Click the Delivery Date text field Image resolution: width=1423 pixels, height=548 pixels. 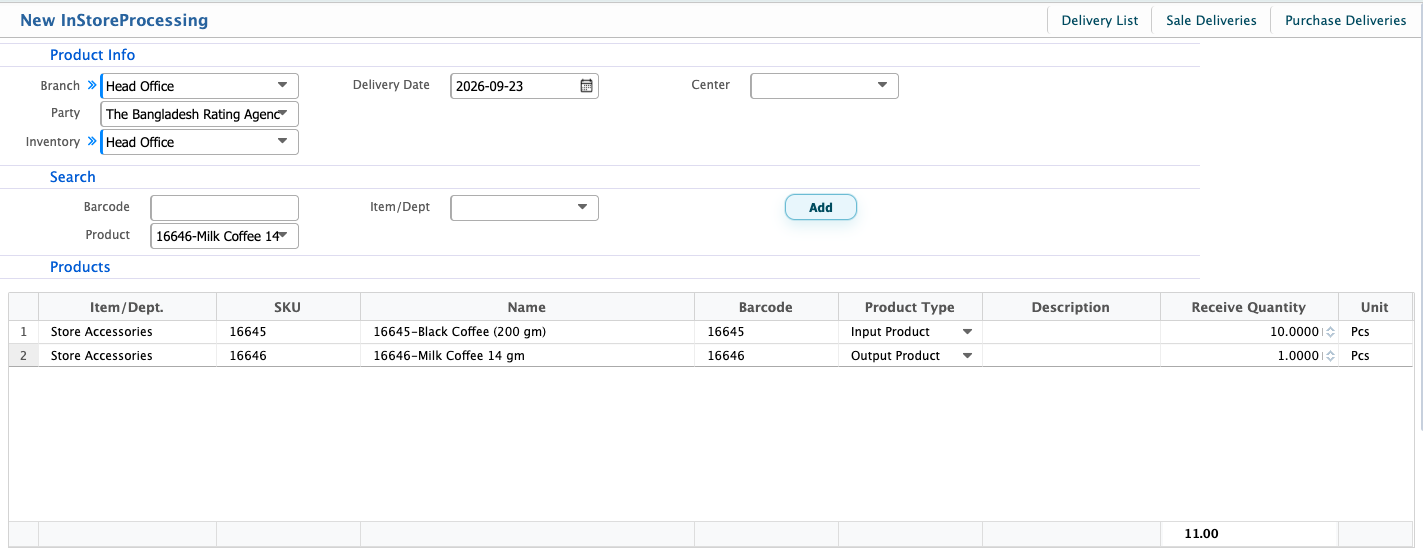click(514, 86)
